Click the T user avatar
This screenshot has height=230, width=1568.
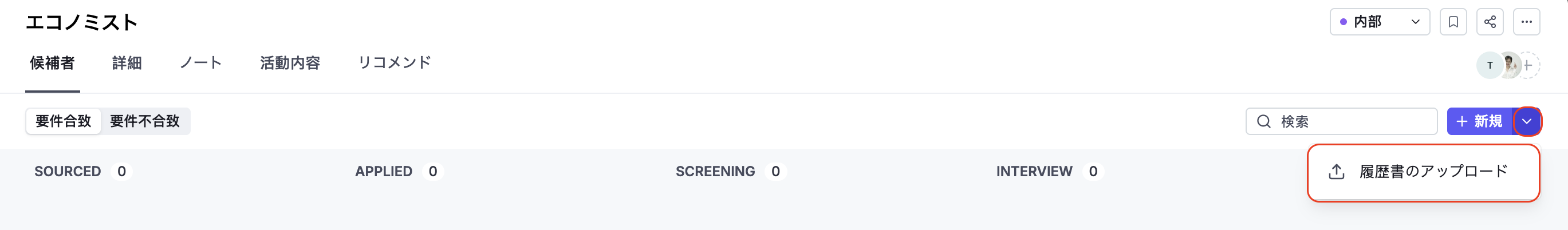tap(1489, 65)
